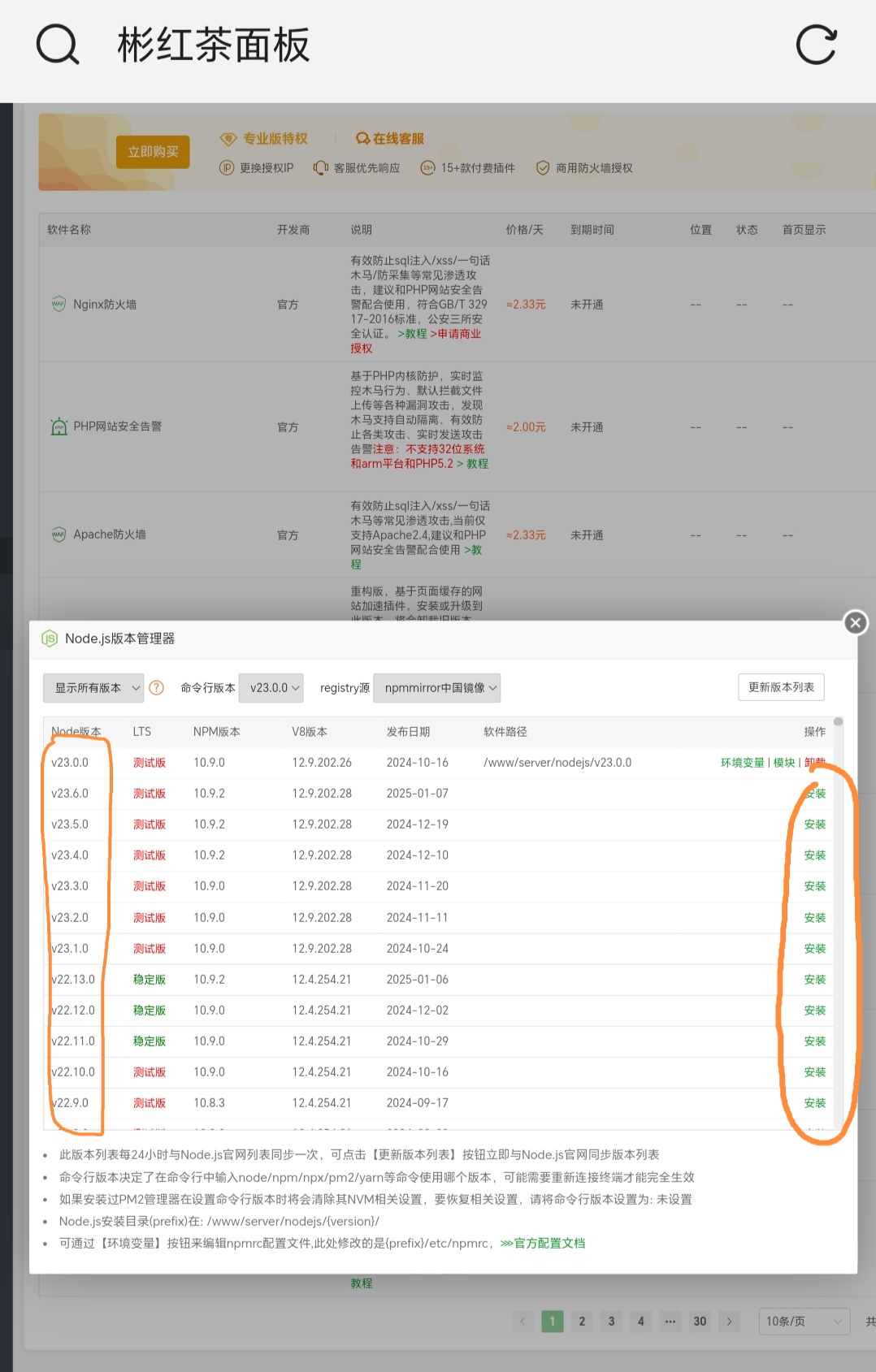Viewport: 876px width, 1372px height.
Task: Click the Nginx防火墙 software name
Action: pyautogui.click(x=105, y=305)
